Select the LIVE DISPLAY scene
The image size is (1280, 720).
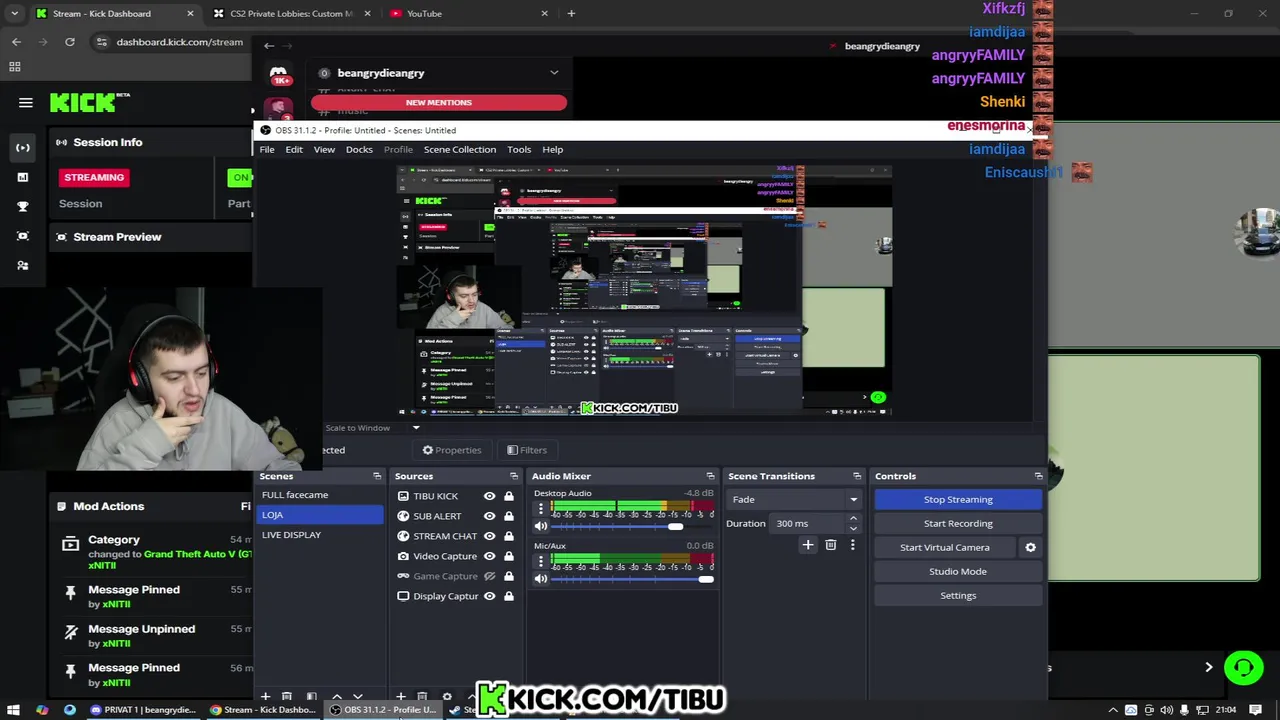point(320,535)
